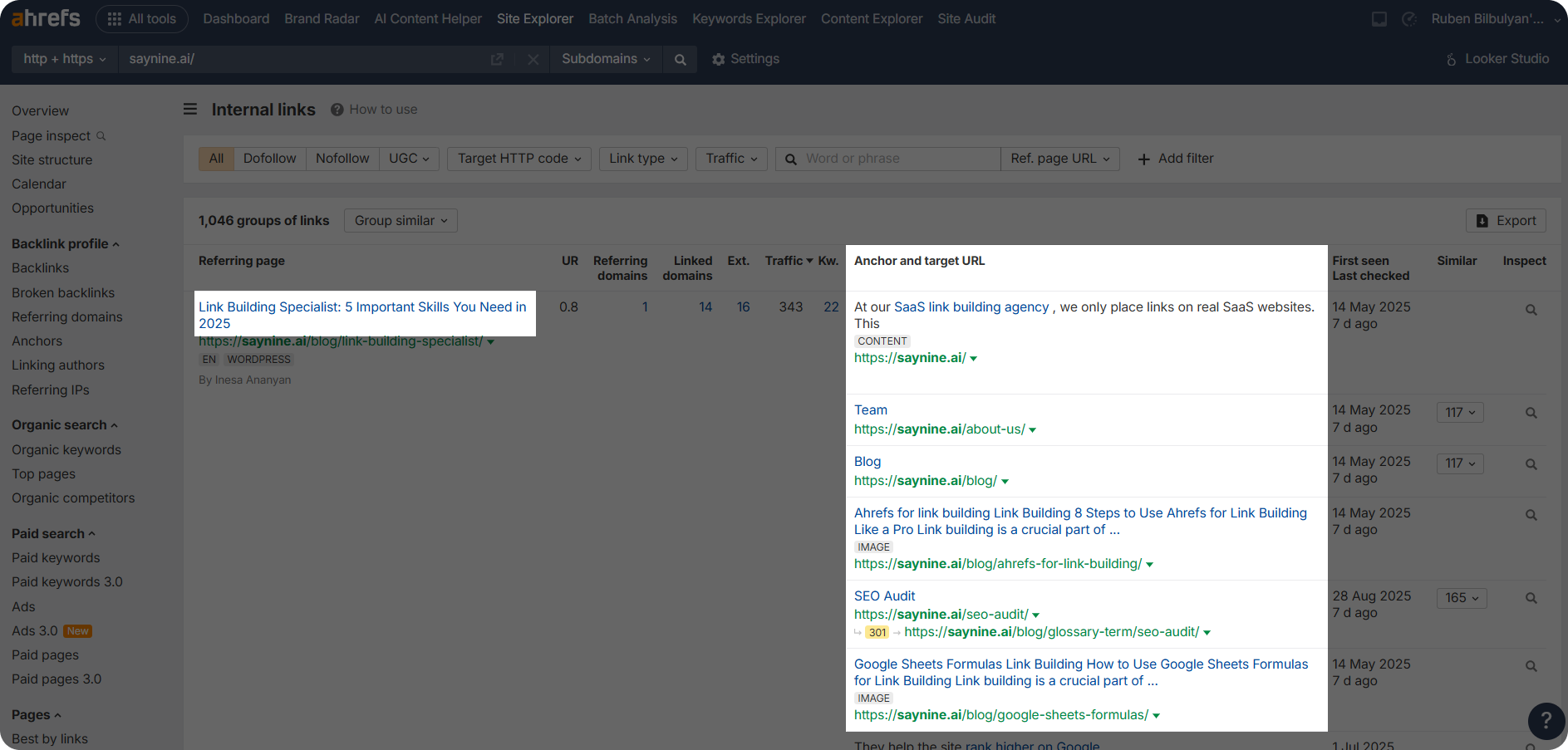Image resolution: width=1568 pixels, height=750 pixels.
Task: Select the Nofollow filter
Action: [x=342, y=159]
